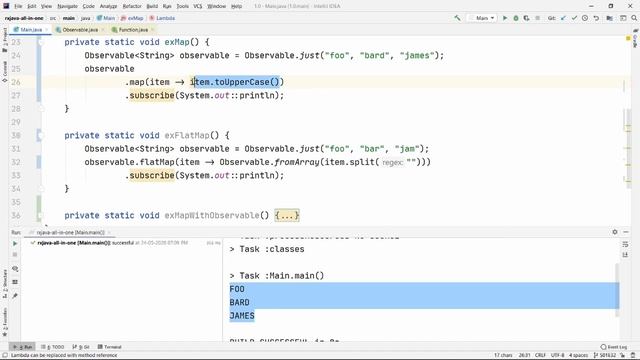
Task: Toggle tasks view eye icon in Run panel
Action: click(x=15, y=269)
